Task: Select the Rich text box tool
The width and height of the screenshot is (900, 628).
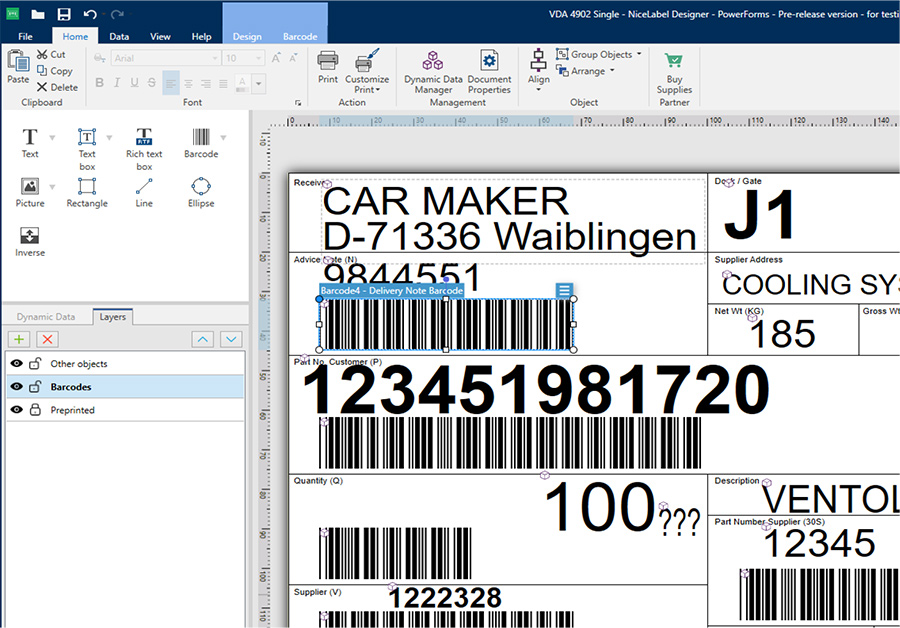Action: 144,149
